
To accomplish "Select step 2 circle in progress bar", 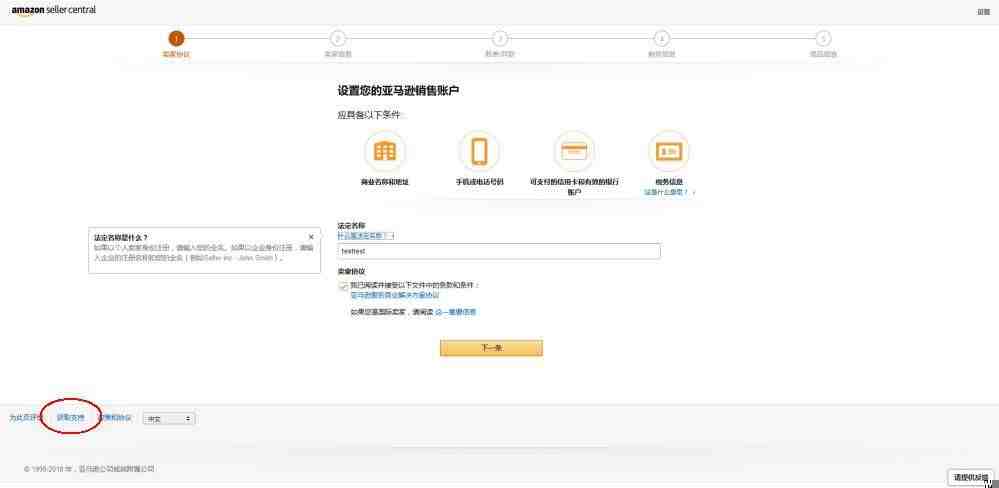I will tap(338, 38).
